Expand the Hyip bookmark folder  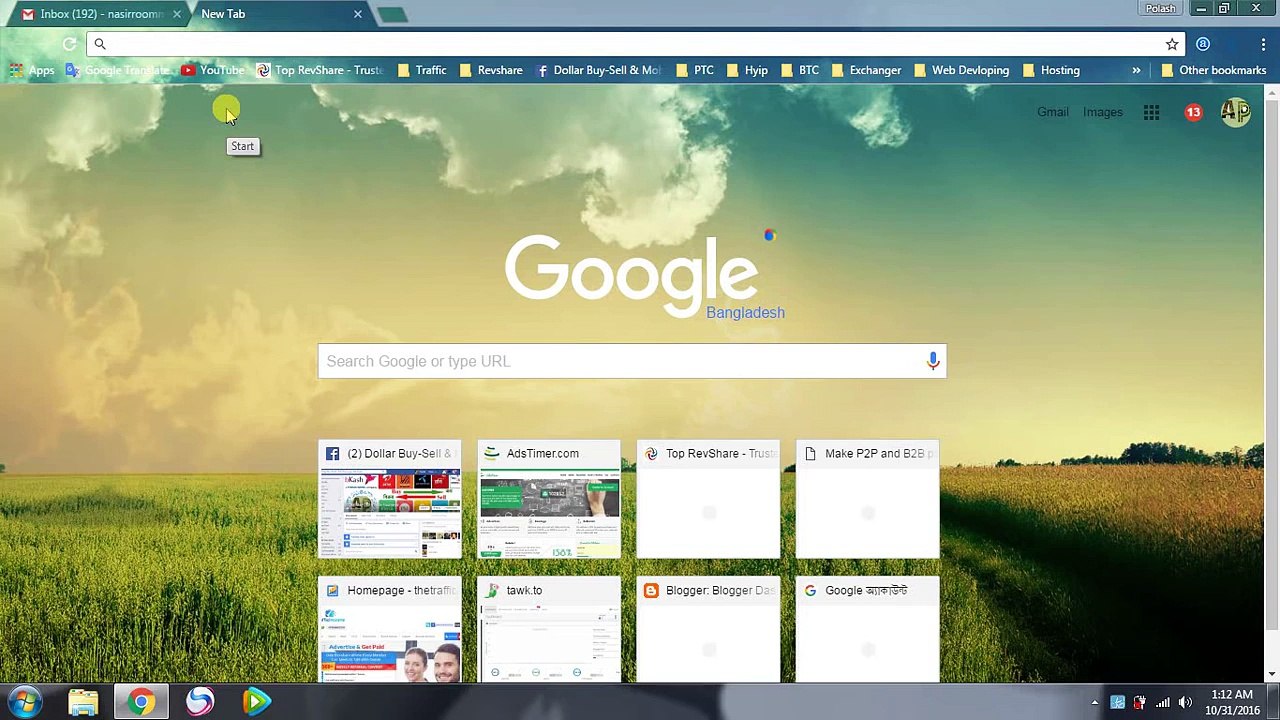[747, 70]
